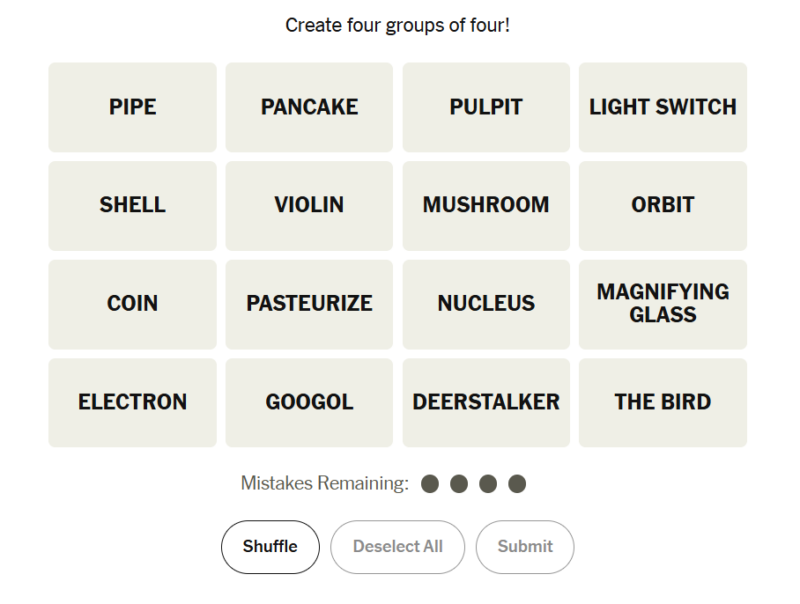The width and height of the screenshot is (800, 604).
Task: Select the PANCAKE word tile
Action: pyautogui.click(x=309, y=107)
